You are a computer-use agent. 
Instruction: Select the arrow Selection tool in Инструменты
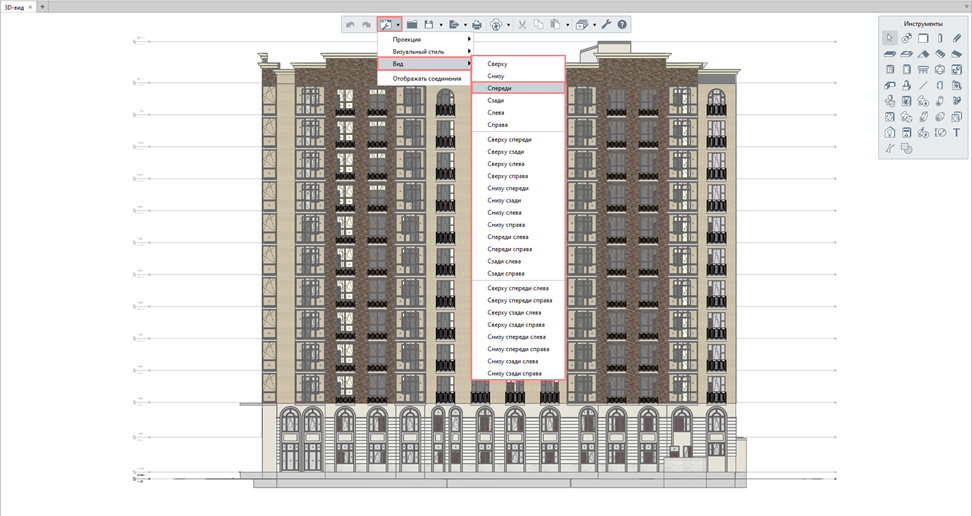890,38
